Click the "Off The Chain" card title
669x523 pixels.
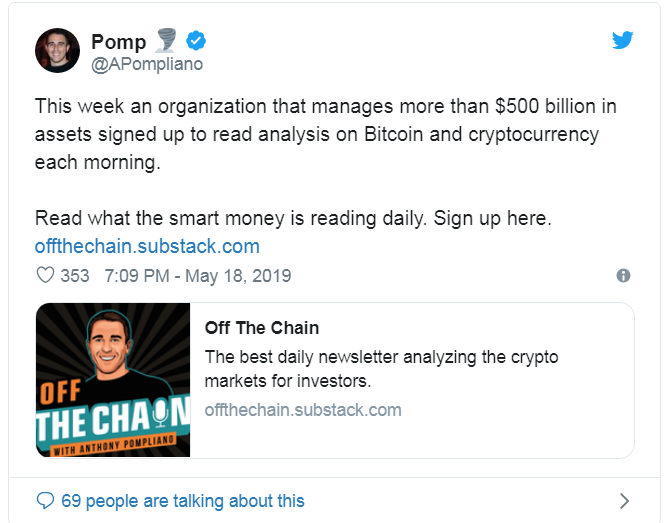pos(261,328)
